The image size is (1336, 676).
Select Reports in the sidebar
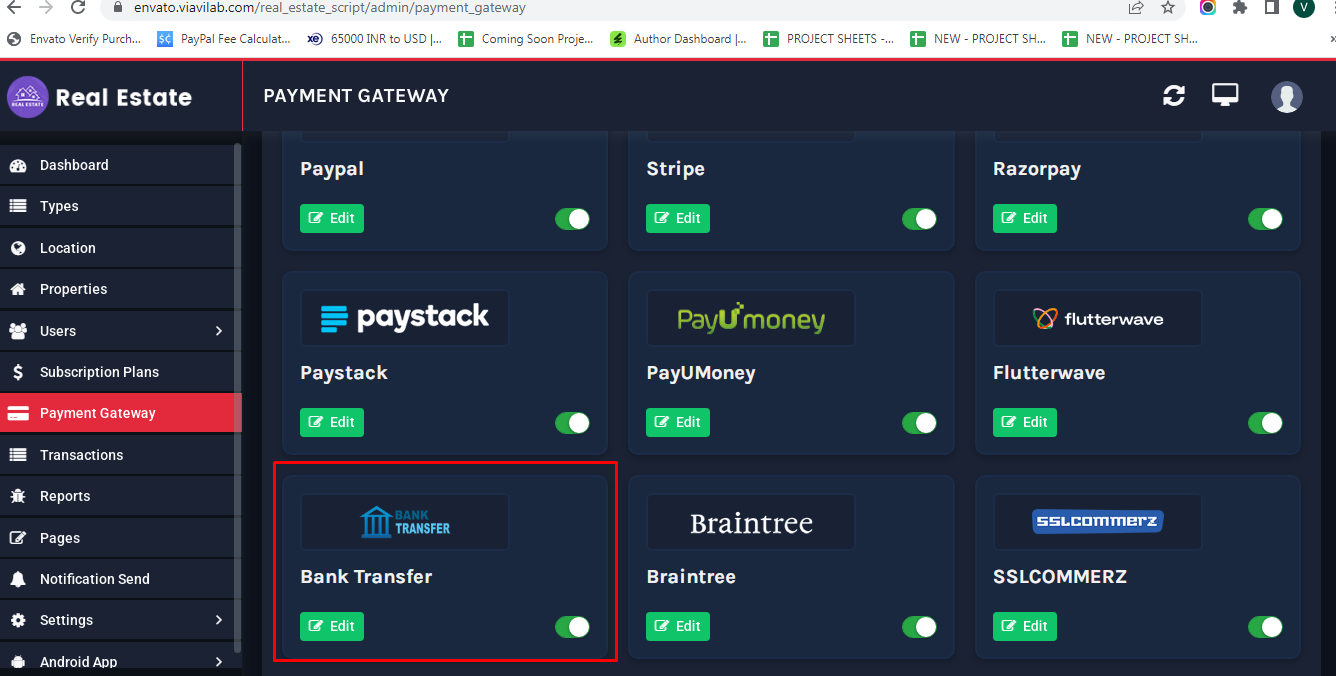(117, 496)
